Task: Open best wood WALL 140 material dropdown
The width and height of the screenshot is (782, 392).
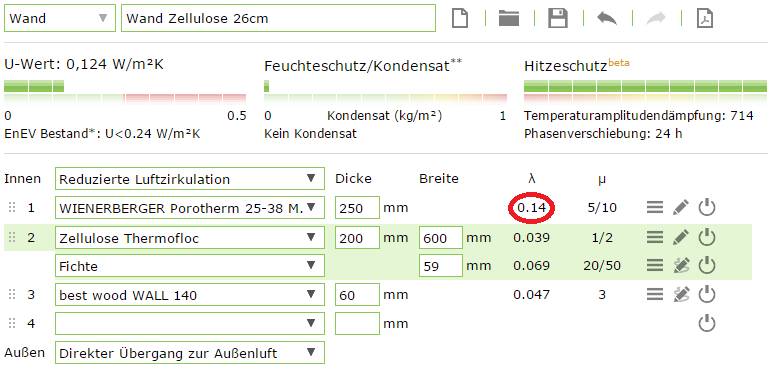Action: [190, 294]
